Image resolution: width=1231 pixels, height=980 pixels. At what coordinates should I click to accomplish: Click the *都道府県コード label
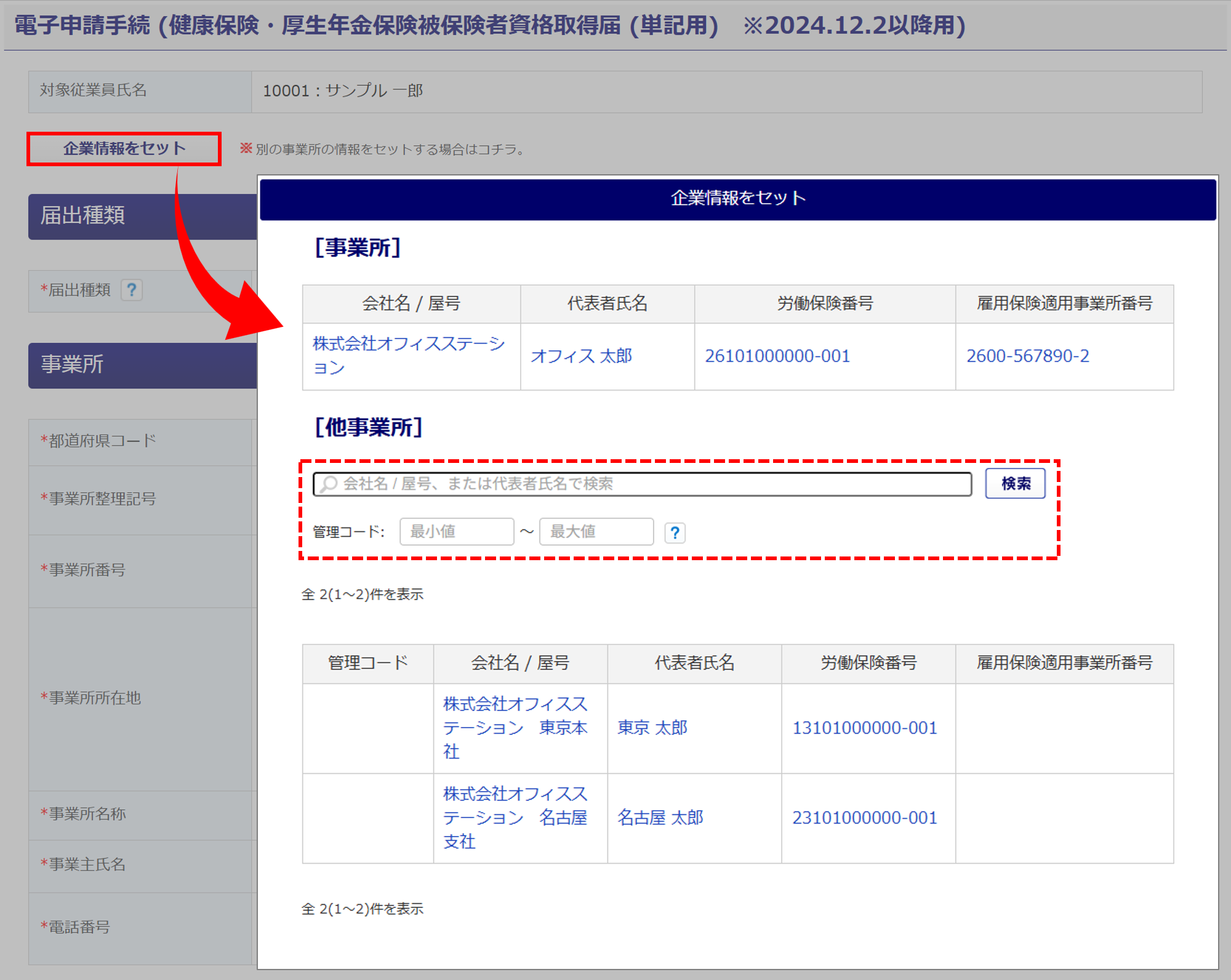[98, 441]
